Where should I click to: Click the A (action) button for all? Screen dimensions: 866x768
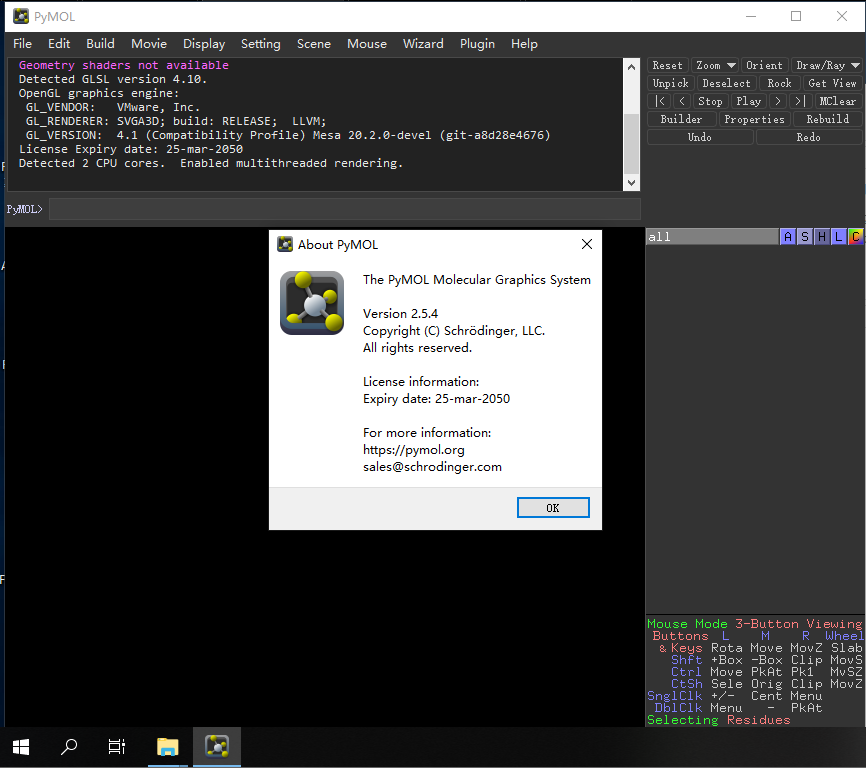(x=788, y=237)
